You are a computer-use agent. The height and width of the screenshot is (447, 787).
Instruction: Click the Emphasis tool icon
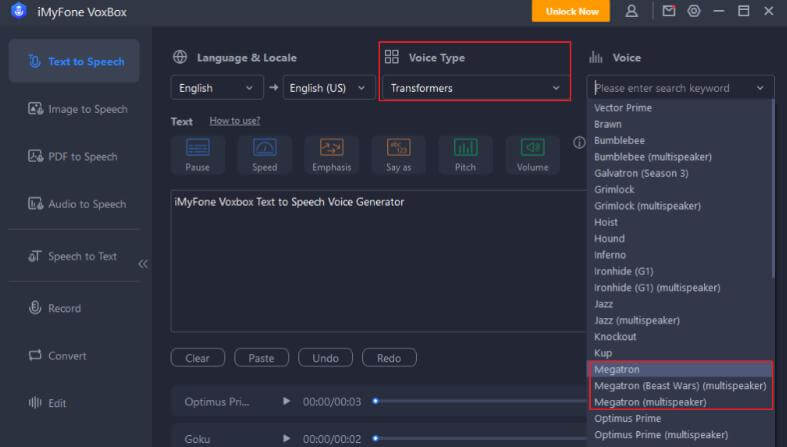(332, 155)
